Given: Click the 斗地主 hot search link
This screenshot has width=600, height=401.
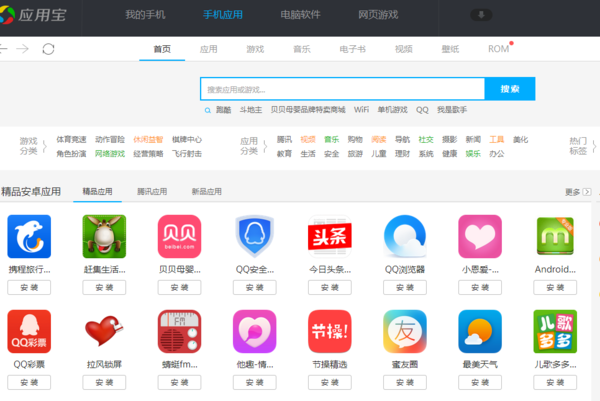Looking at the screenshot, I should pos(251,110).
